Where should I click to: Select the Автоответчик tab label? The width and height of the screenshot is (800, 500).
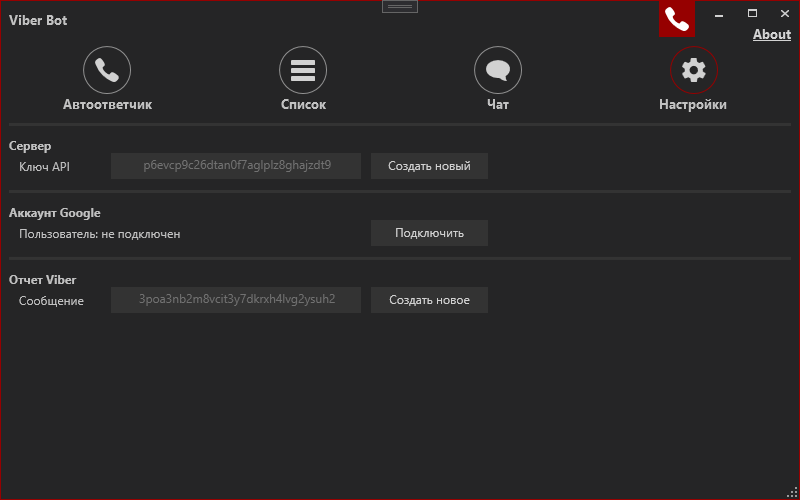tap(107, 105)
